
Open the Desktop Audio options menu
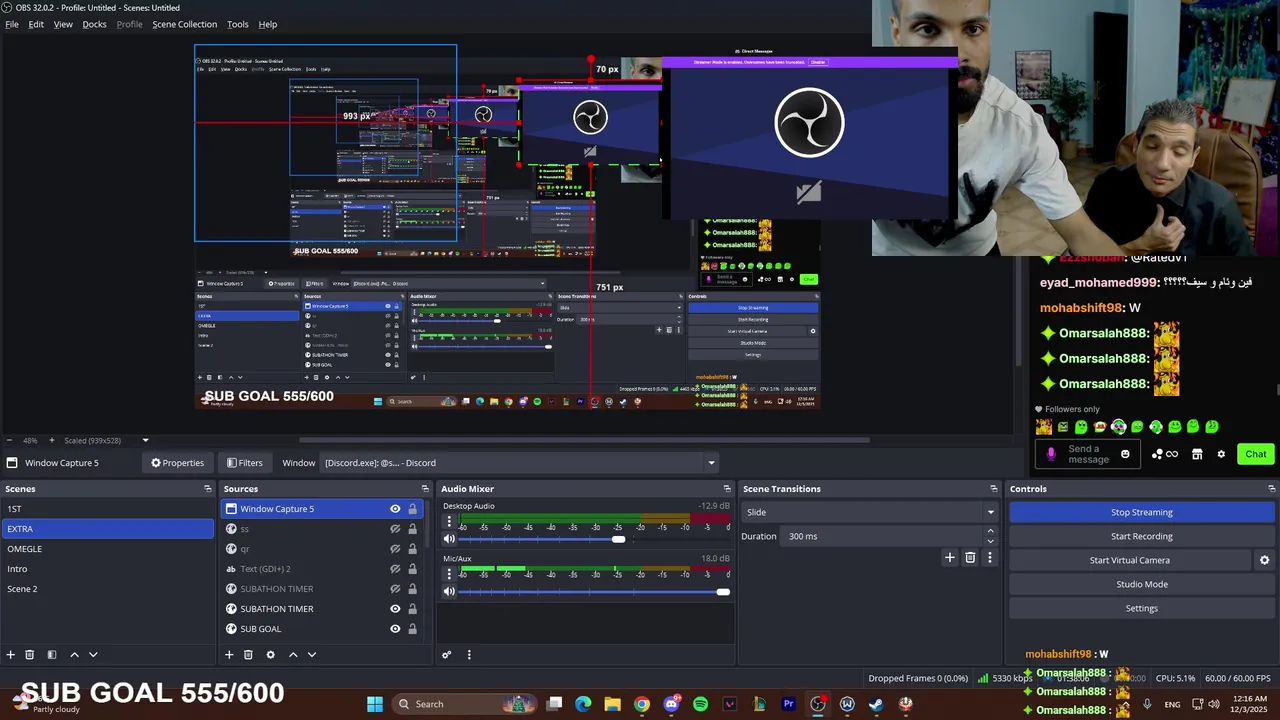tap(449, 521)
